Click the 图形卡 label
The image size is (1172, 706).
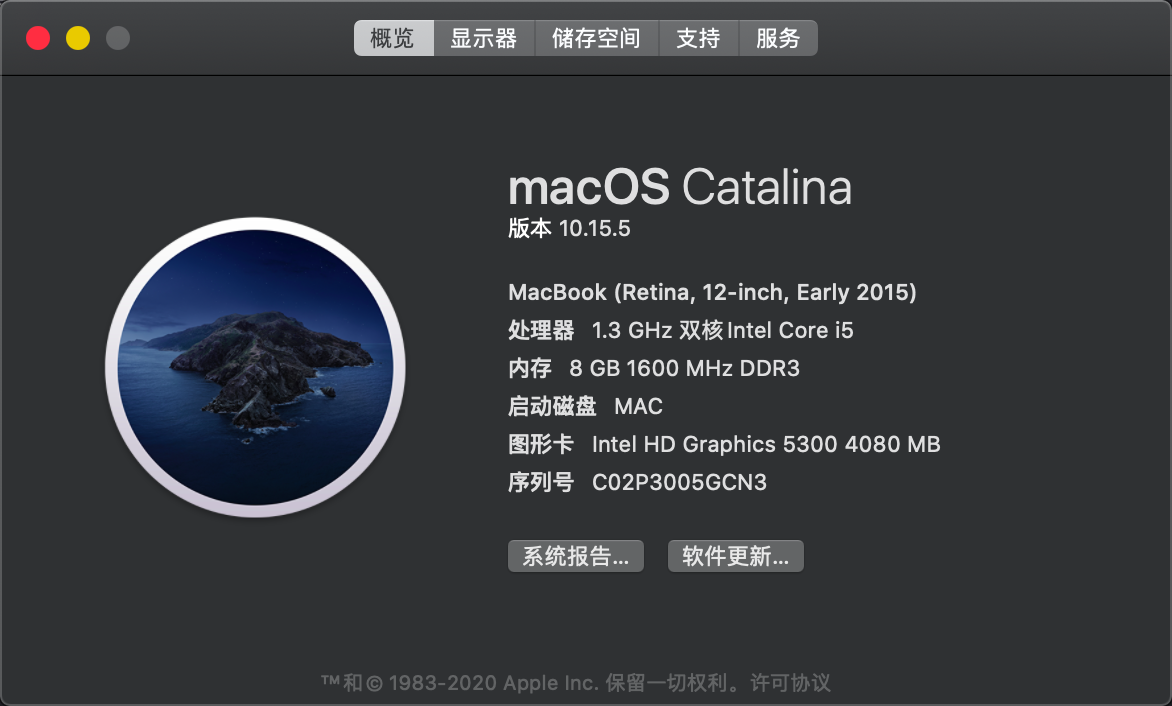(x=541, y=445)
